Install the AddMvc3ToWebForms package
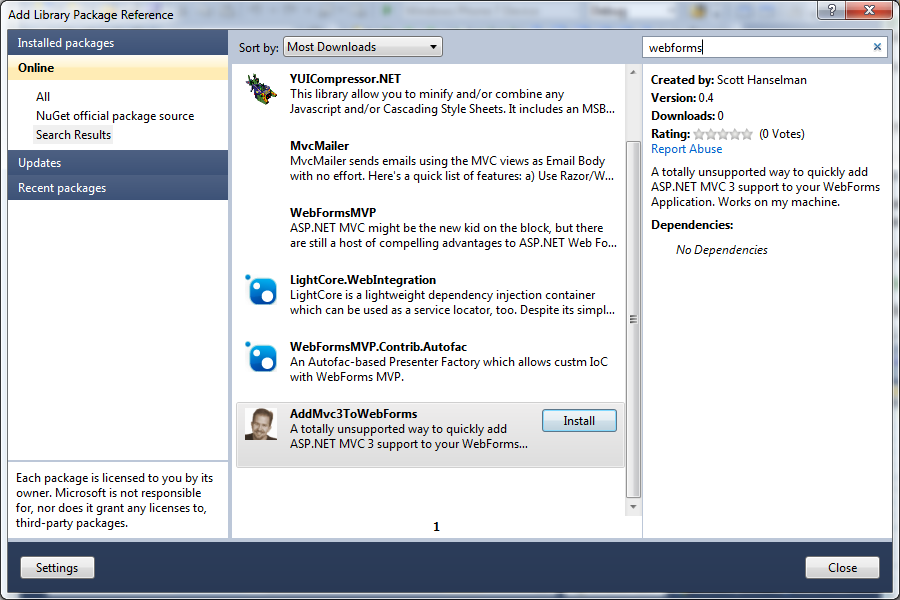This screenshot has height=600, width=900. [x=579, y=421]
